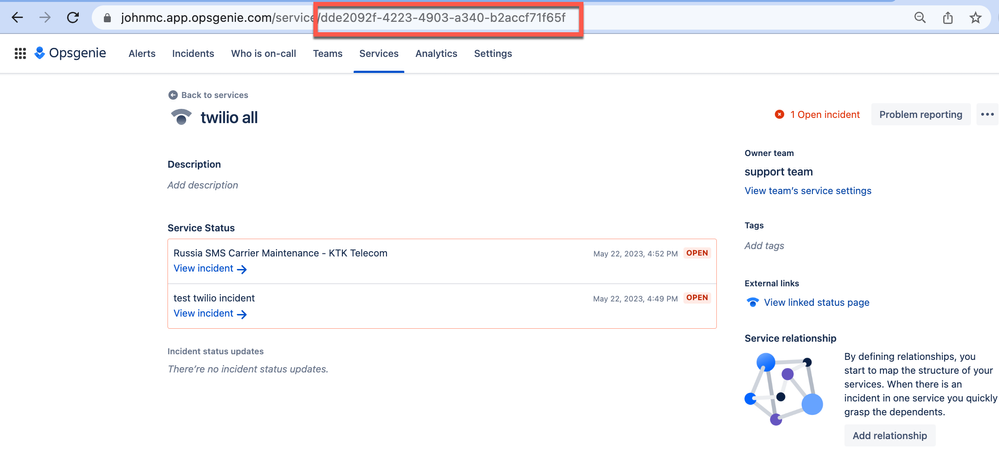Image resolution: width=999 pixels, height=454 pixels.
Task: Click the status page icon beside View linked status page
Action: coord(752,302)
